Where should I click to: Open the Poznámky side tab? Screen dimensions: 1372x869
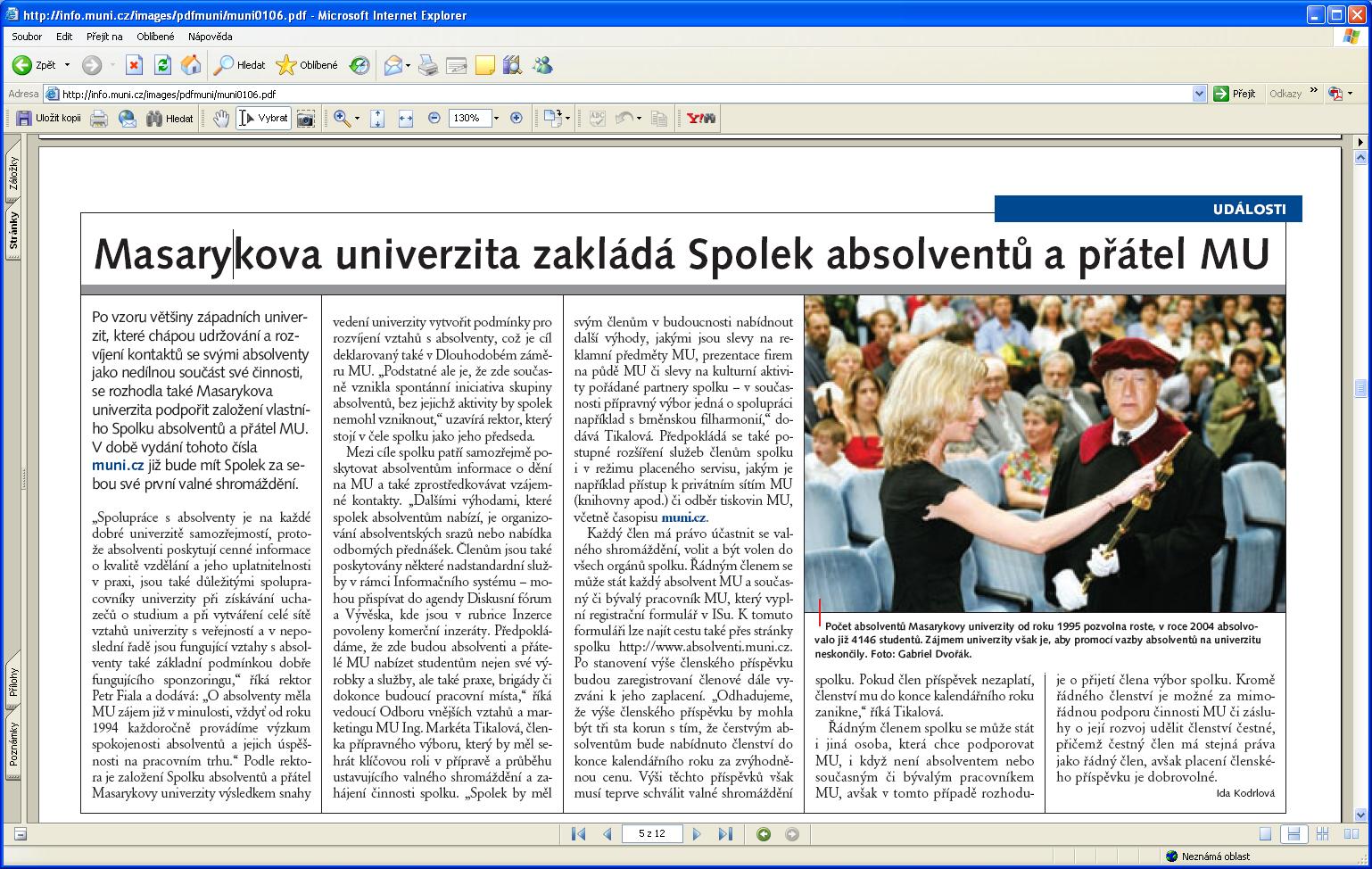13,745
